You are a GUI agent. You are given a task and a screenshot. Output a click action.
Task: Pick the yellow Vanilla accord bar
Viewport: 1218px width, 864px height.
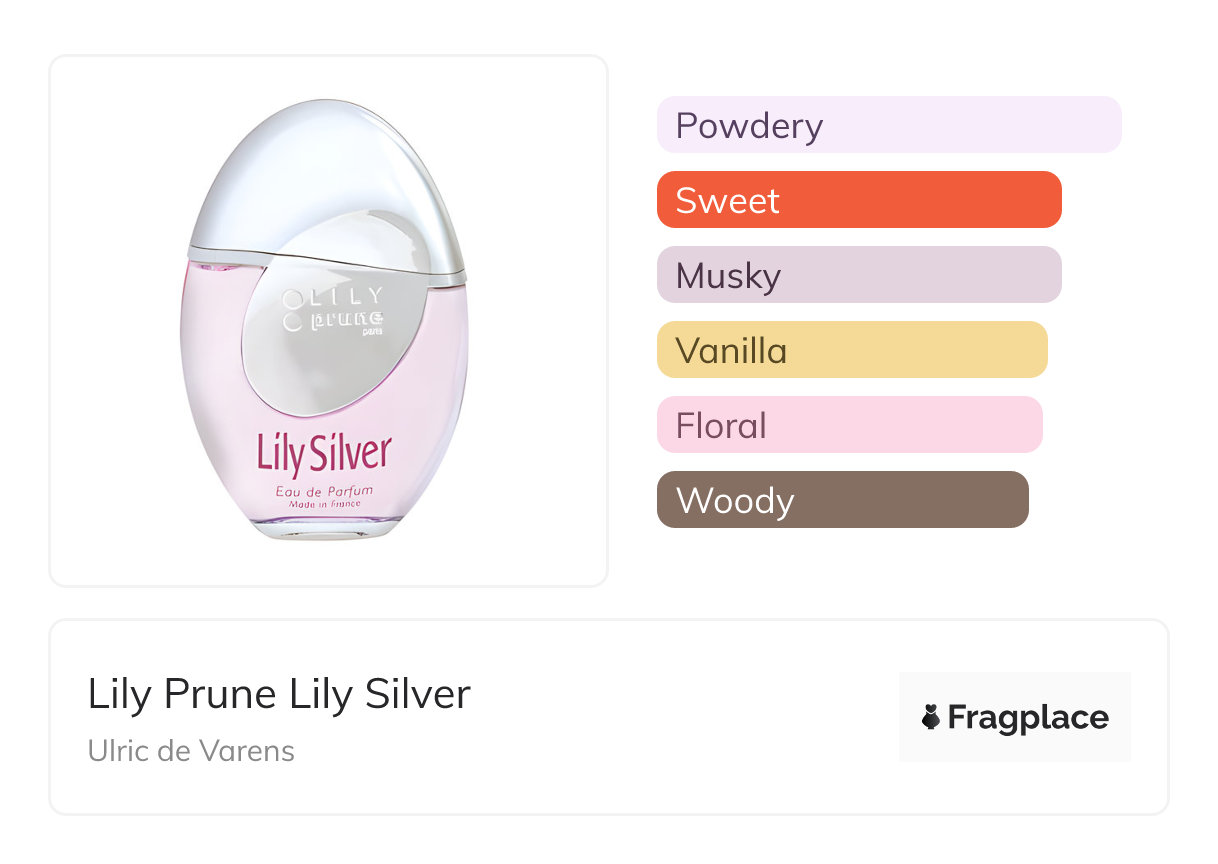click(x=851, y=350)
